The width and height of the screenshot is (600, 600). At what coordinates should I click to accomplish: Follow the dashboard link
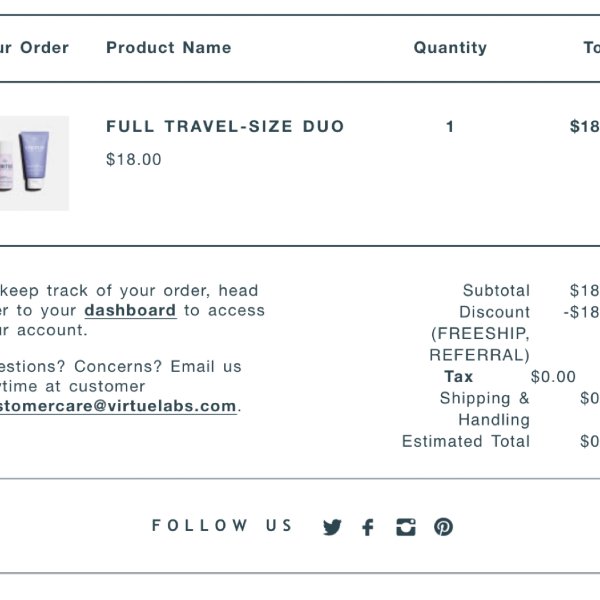(x=130, y=310)
